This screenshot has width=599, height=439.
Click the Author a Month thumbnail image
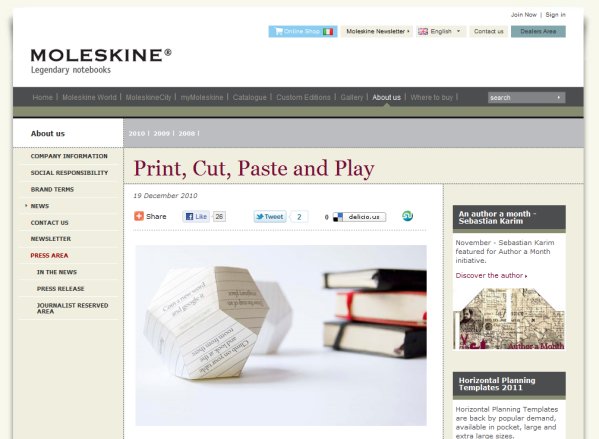pos(509,319)
